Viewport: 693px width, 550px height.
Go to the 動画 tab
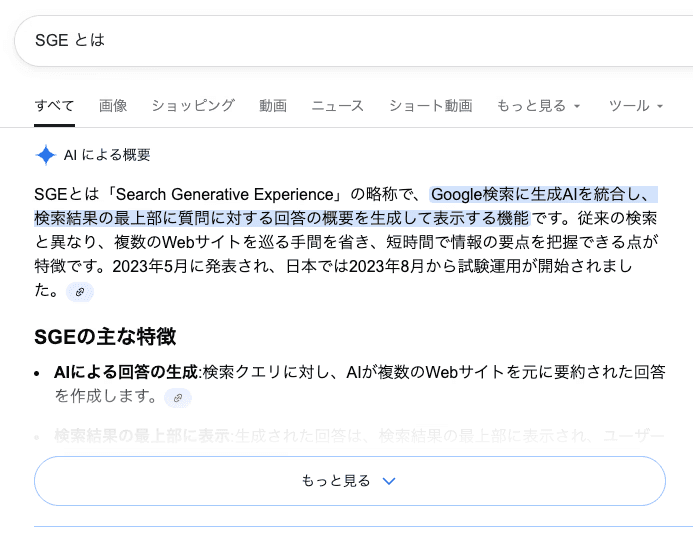(273, 106)
